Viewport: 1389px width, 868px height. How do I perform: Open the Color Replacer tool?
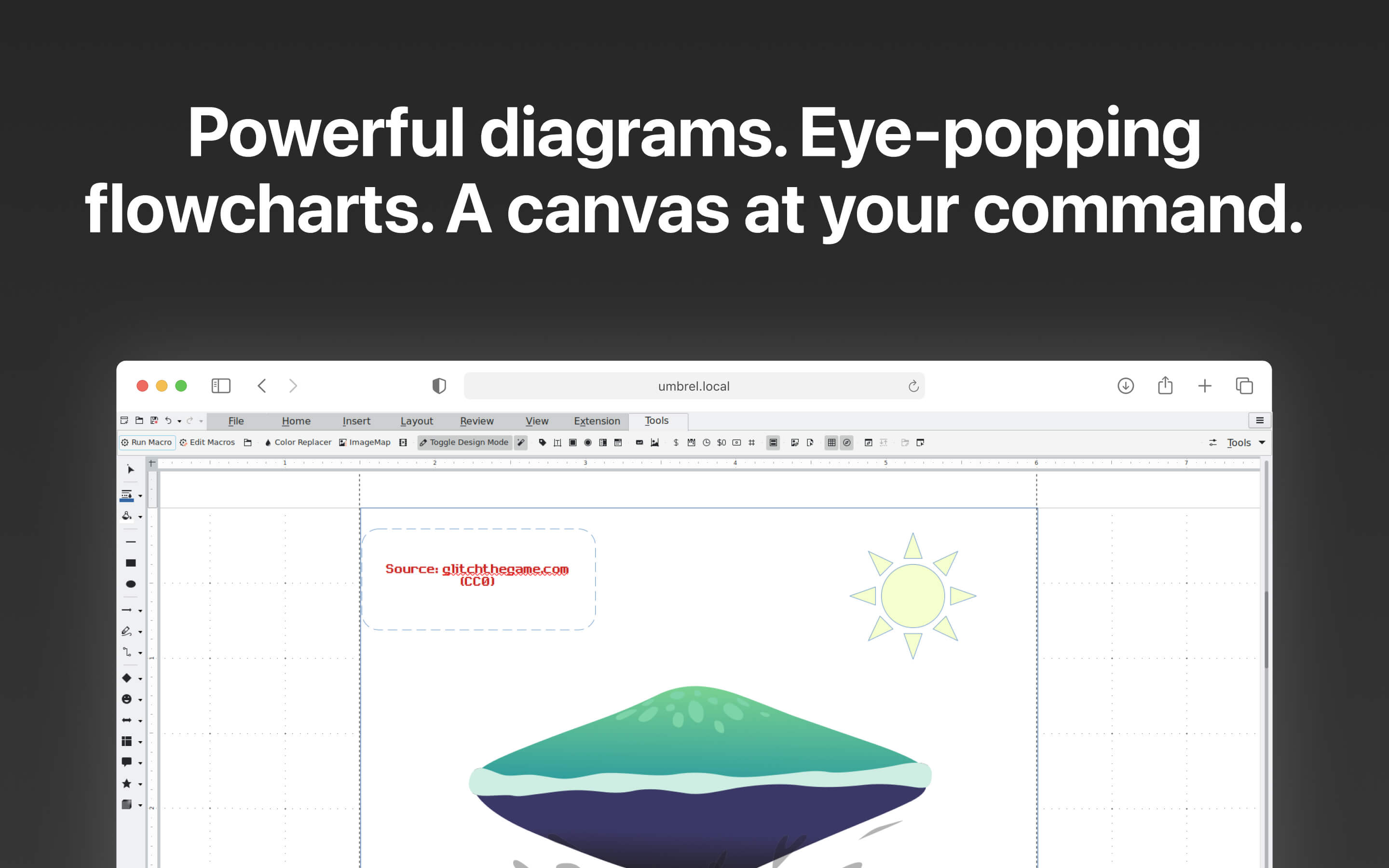click(298, 443)
